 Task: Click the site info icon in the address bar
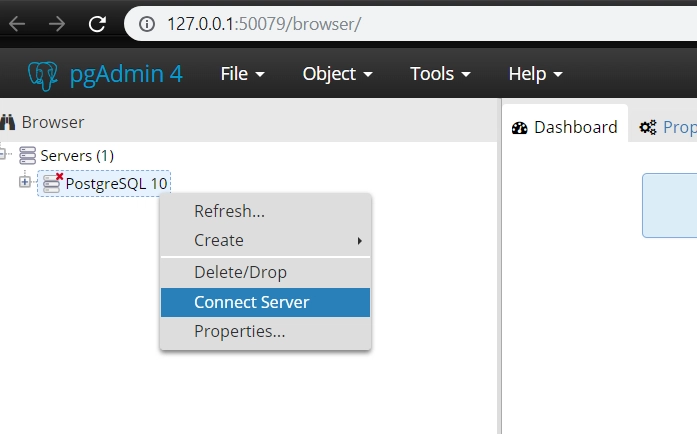tap(147, 24)
